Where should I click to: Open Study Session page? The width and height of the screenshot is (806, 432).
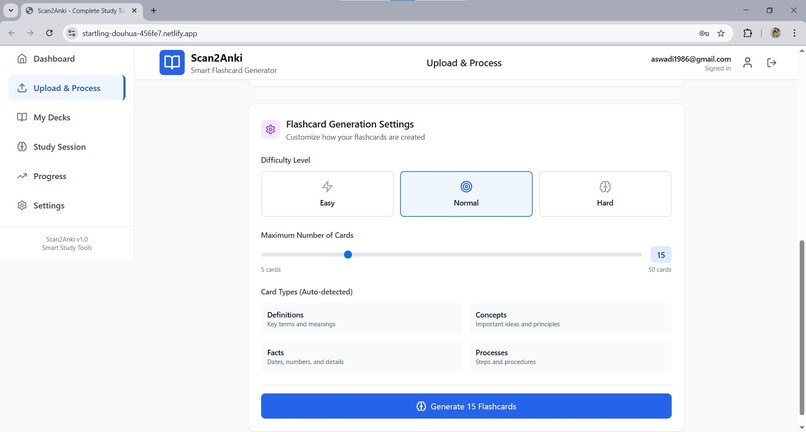tap(67, 147)
